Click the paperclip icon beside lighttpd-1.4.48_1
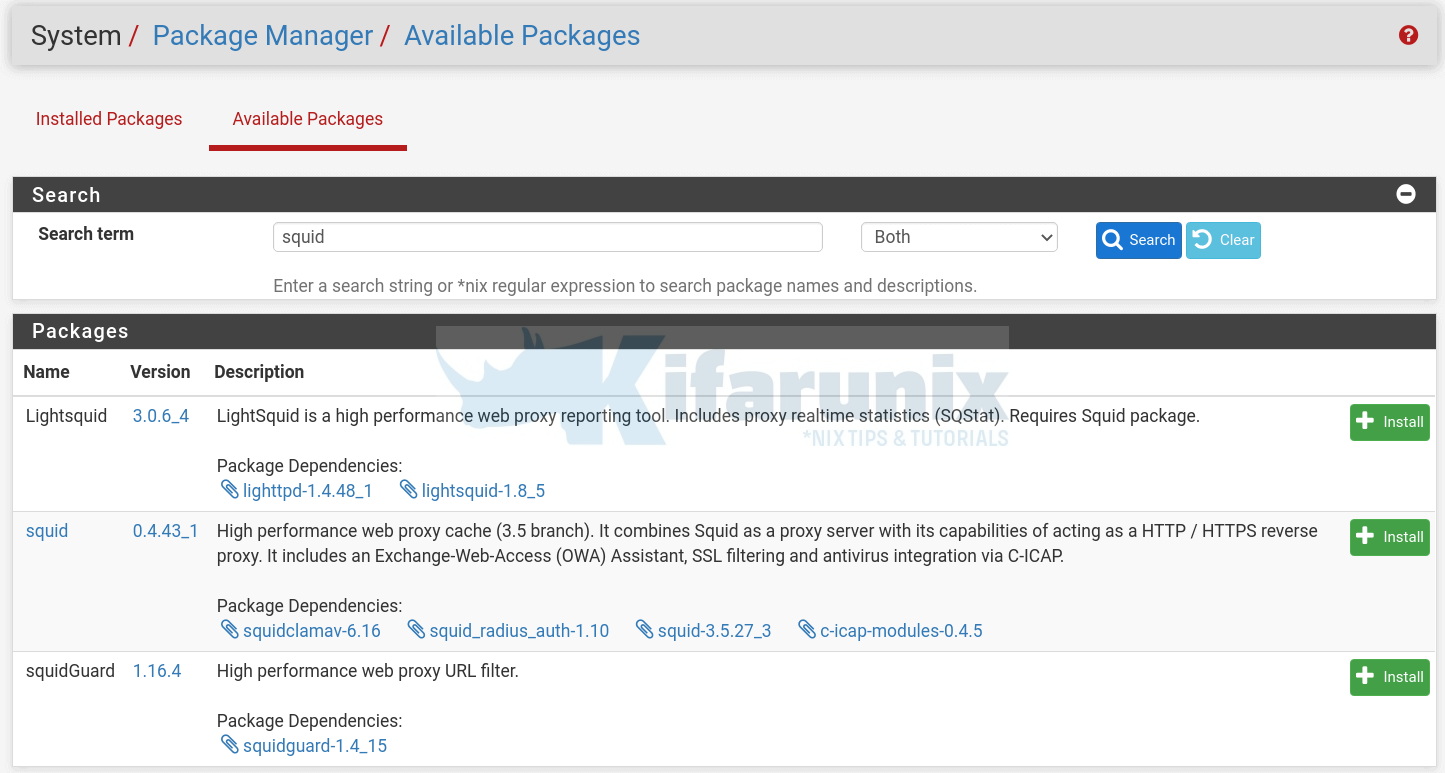 pyautogui.click(x=228, y=490)
